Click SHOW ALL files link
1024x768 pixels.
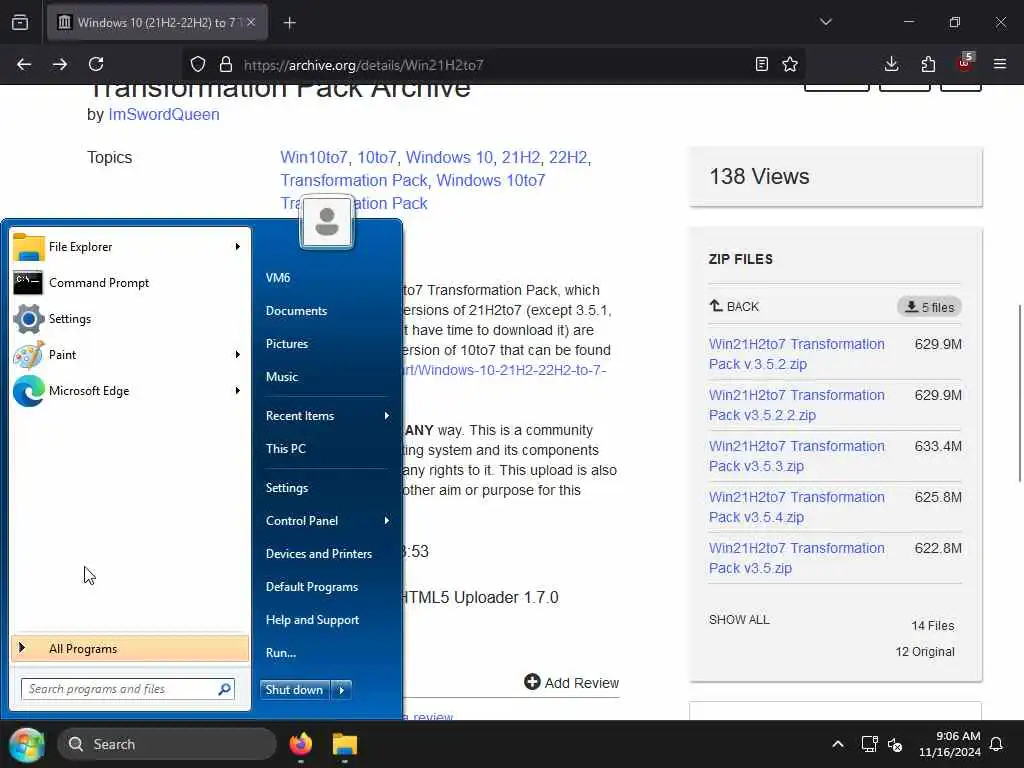click(739, 620)
